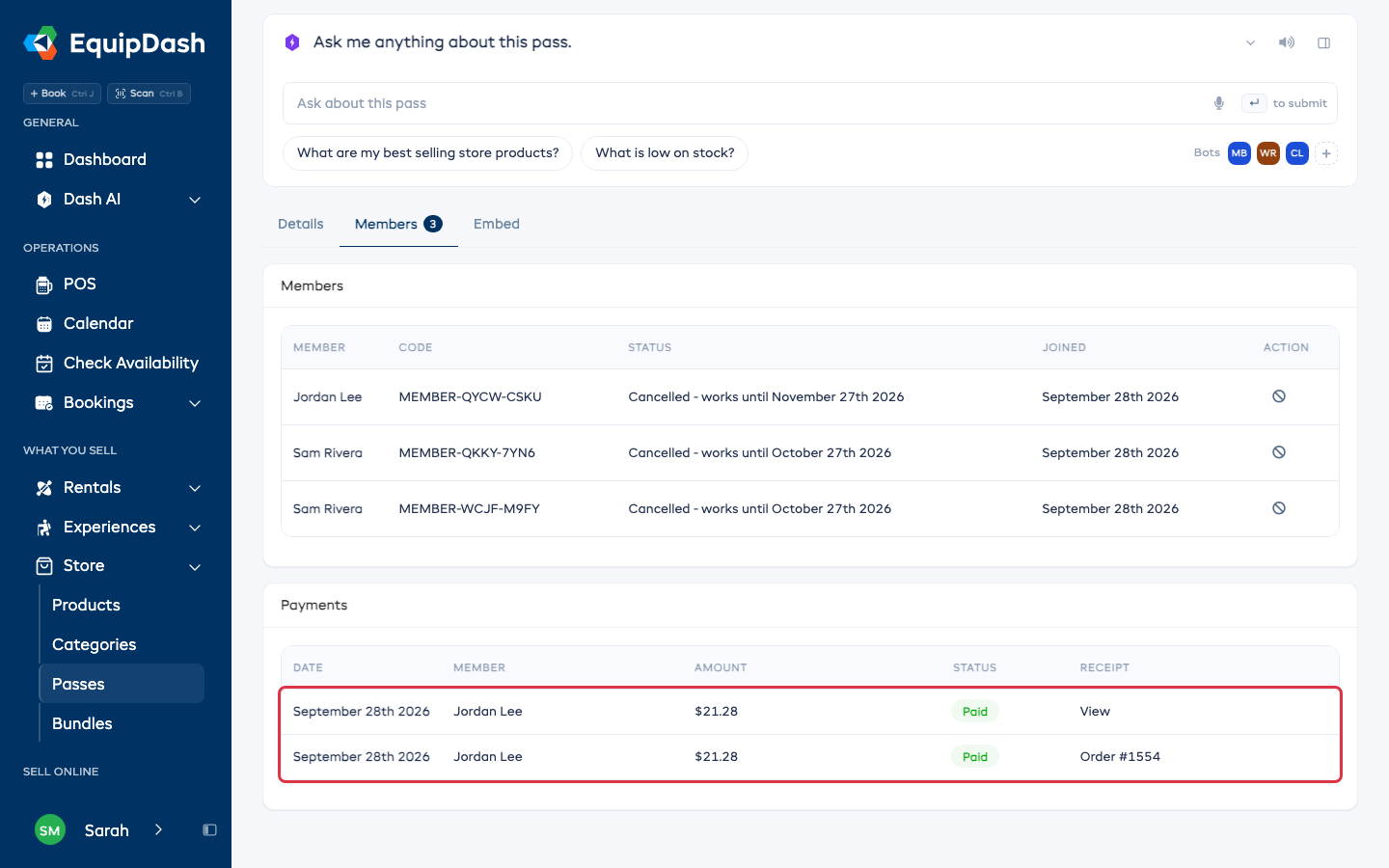Click the microphone icon in the ask field
Image resolution: width=1389 pixels, height=868 pixels.
pyautogui.click(x=1219, y=103)
